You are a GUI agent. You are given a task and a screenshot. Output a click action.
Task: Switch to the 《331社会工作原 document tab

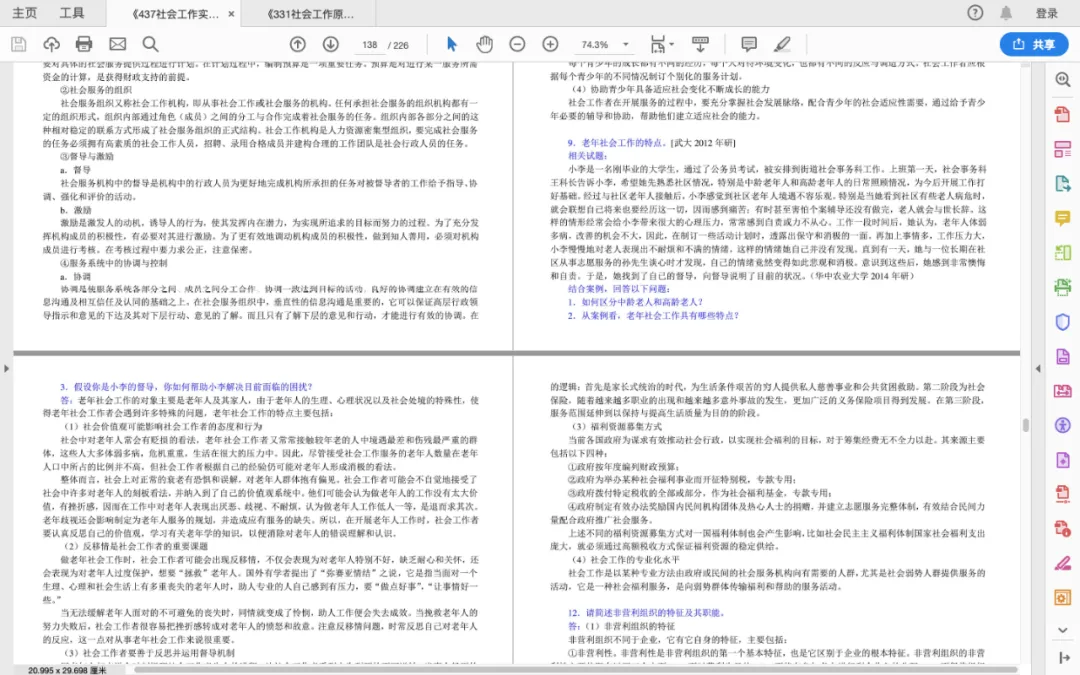tap(310, 14)
